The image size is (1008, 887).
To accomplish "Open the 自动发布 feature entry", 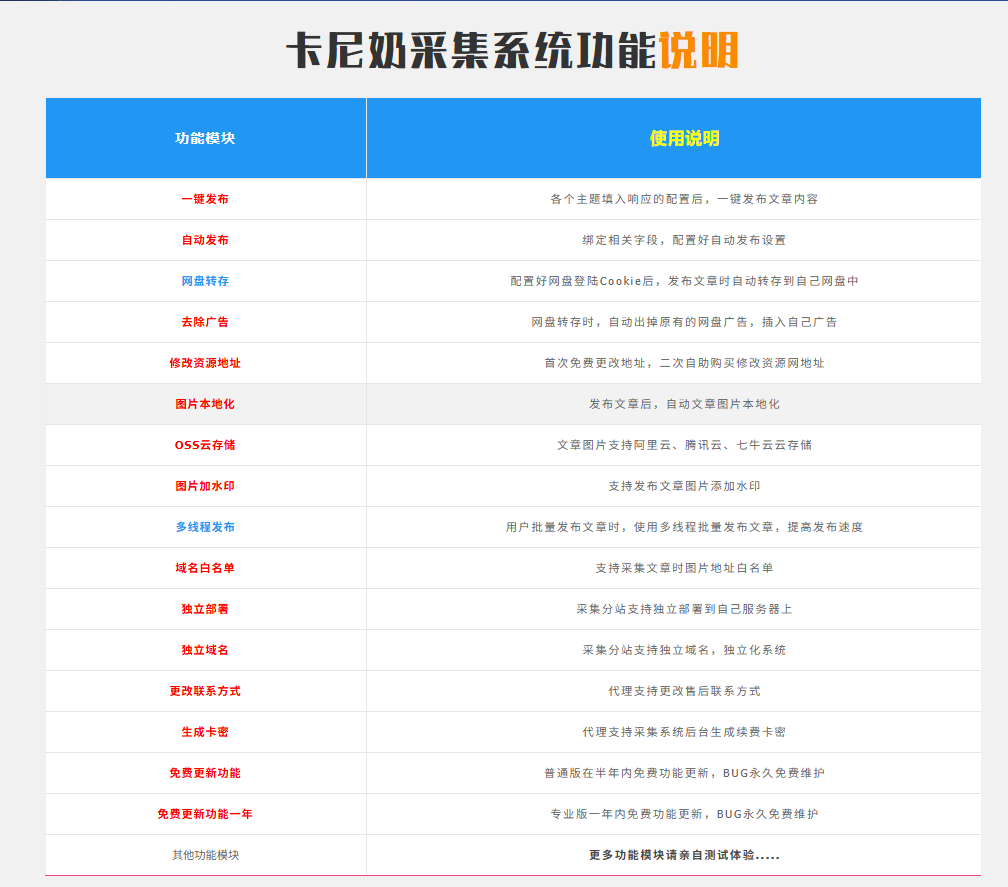I will coord(205,239).
